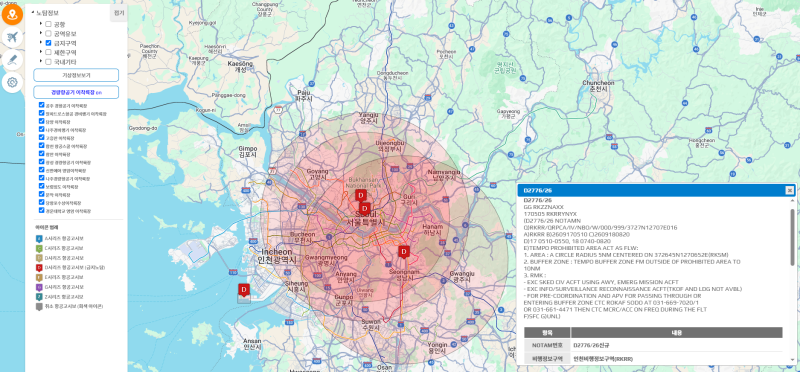Screen dimensions: 800x372
Task: Uncheck the 금지구역 layer checkbox
Action: click(48, 43)
